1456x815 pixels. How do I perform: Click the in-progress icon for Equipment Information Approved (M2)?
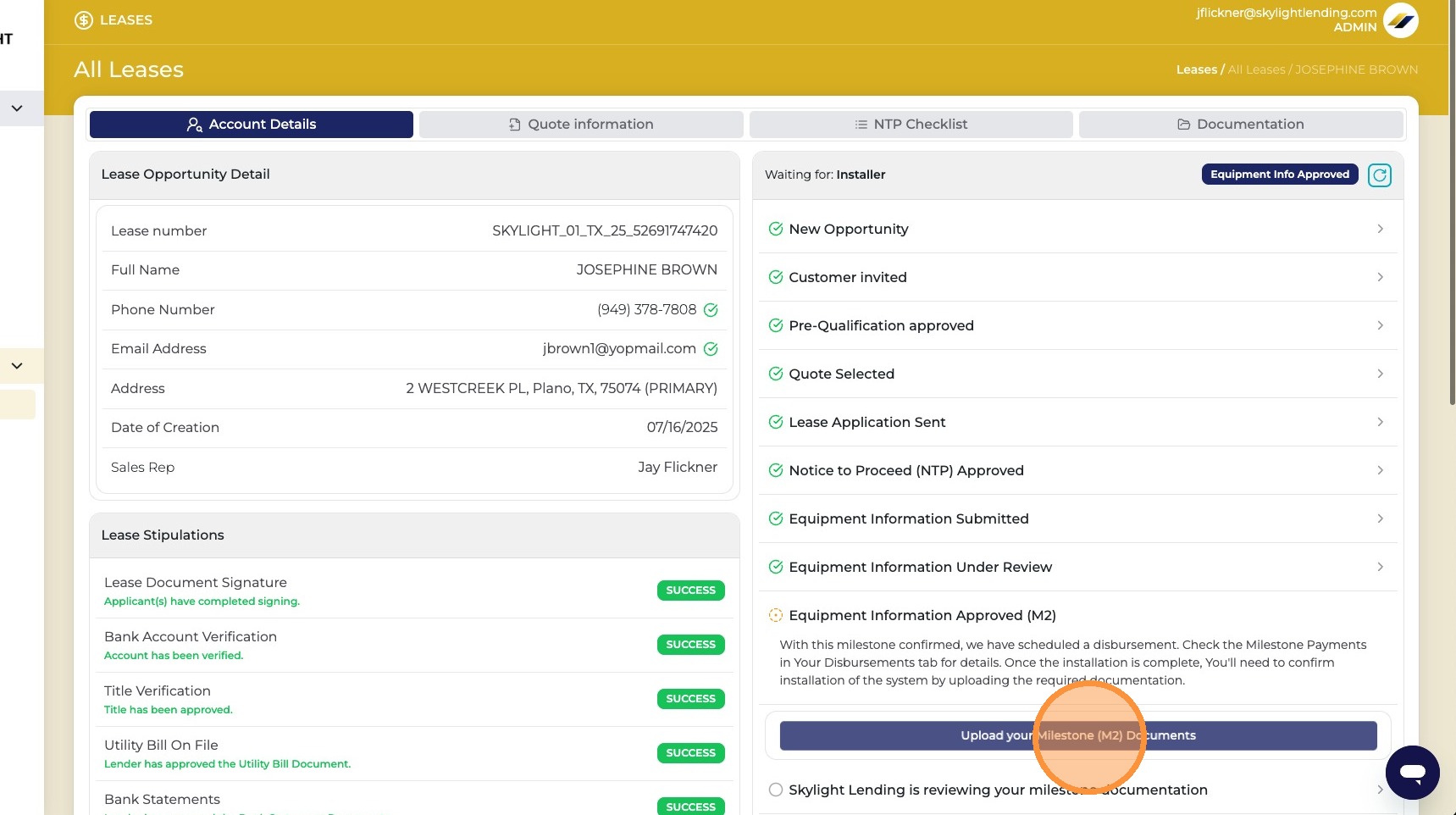(775, 615)
